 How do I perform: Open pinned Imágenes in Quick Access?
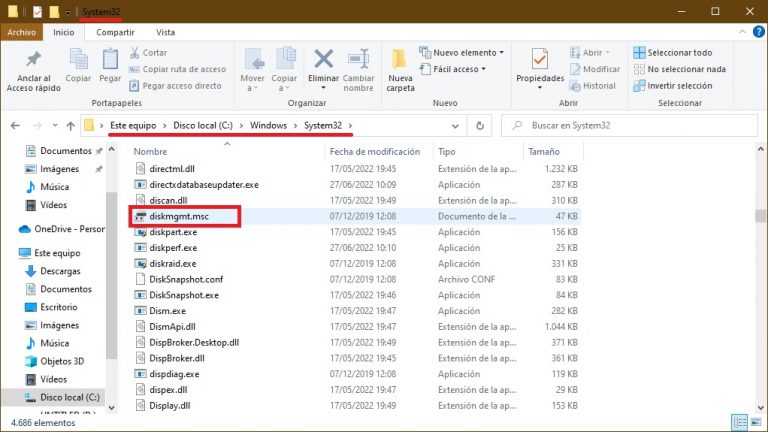pos(59,169)
